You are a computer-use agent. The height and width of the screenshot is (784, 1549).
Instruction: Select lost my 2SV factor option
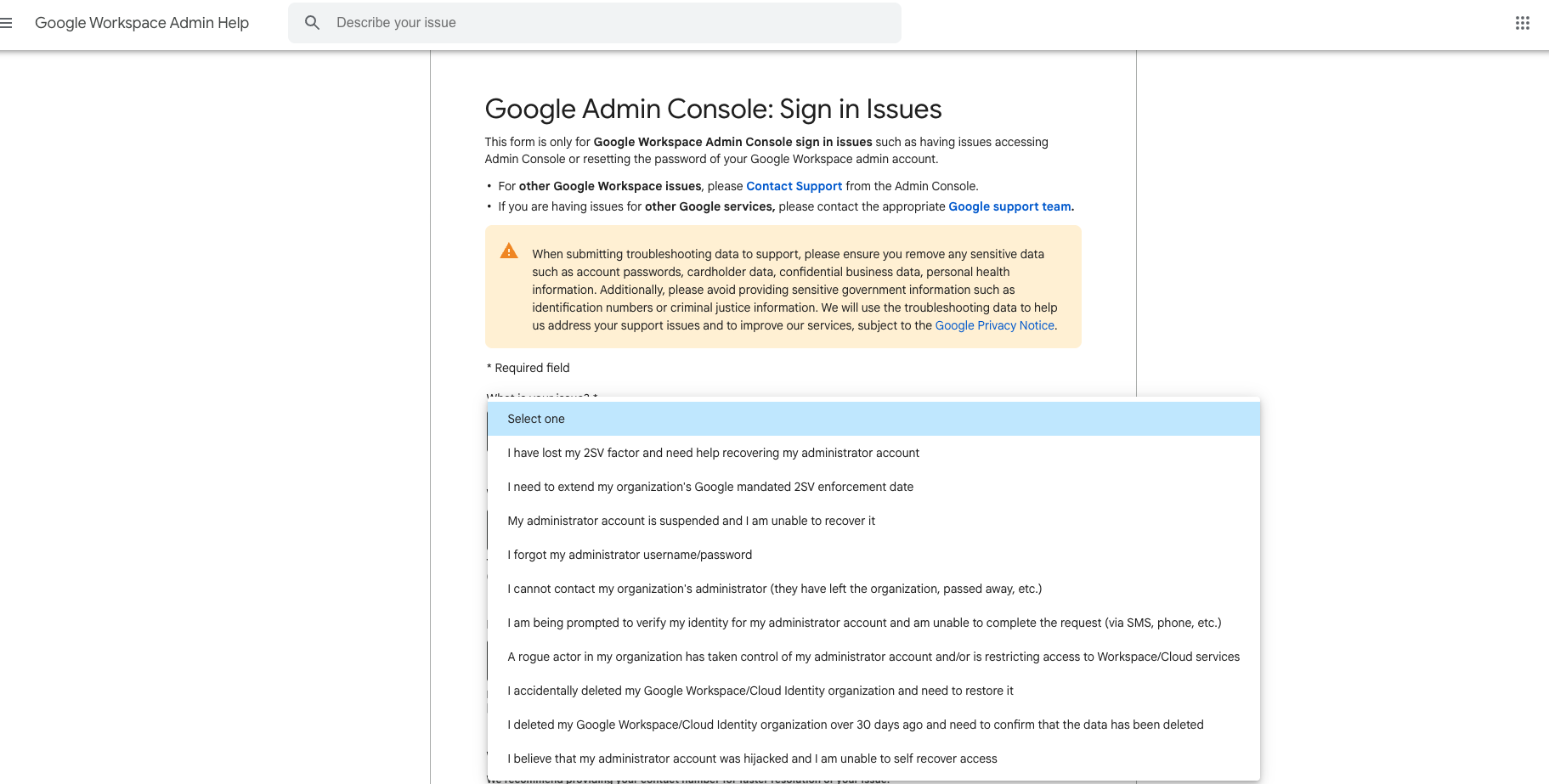pos(873,453)
